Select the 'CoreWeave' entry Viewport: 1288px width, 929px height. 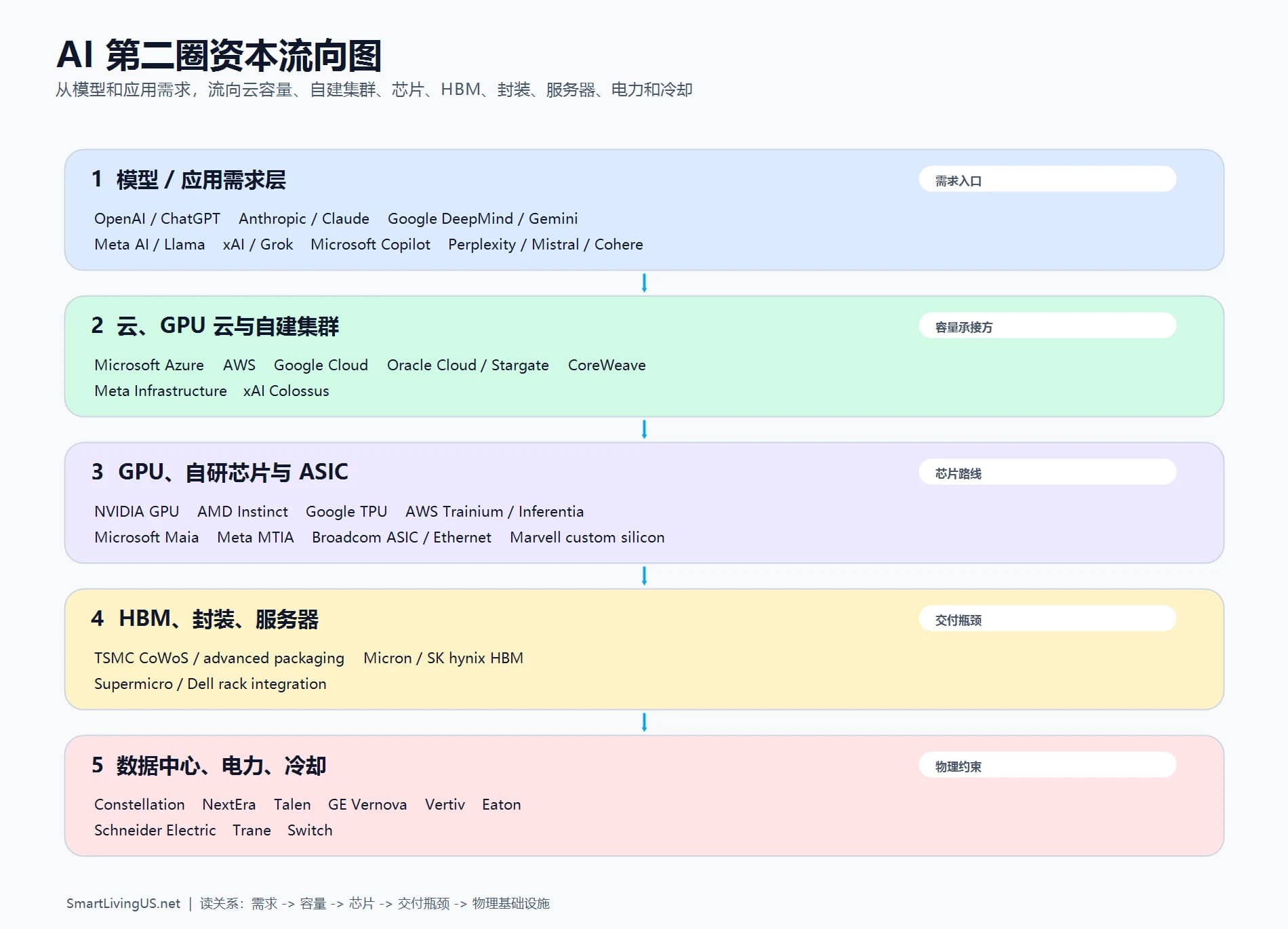[x=607, y=365]
